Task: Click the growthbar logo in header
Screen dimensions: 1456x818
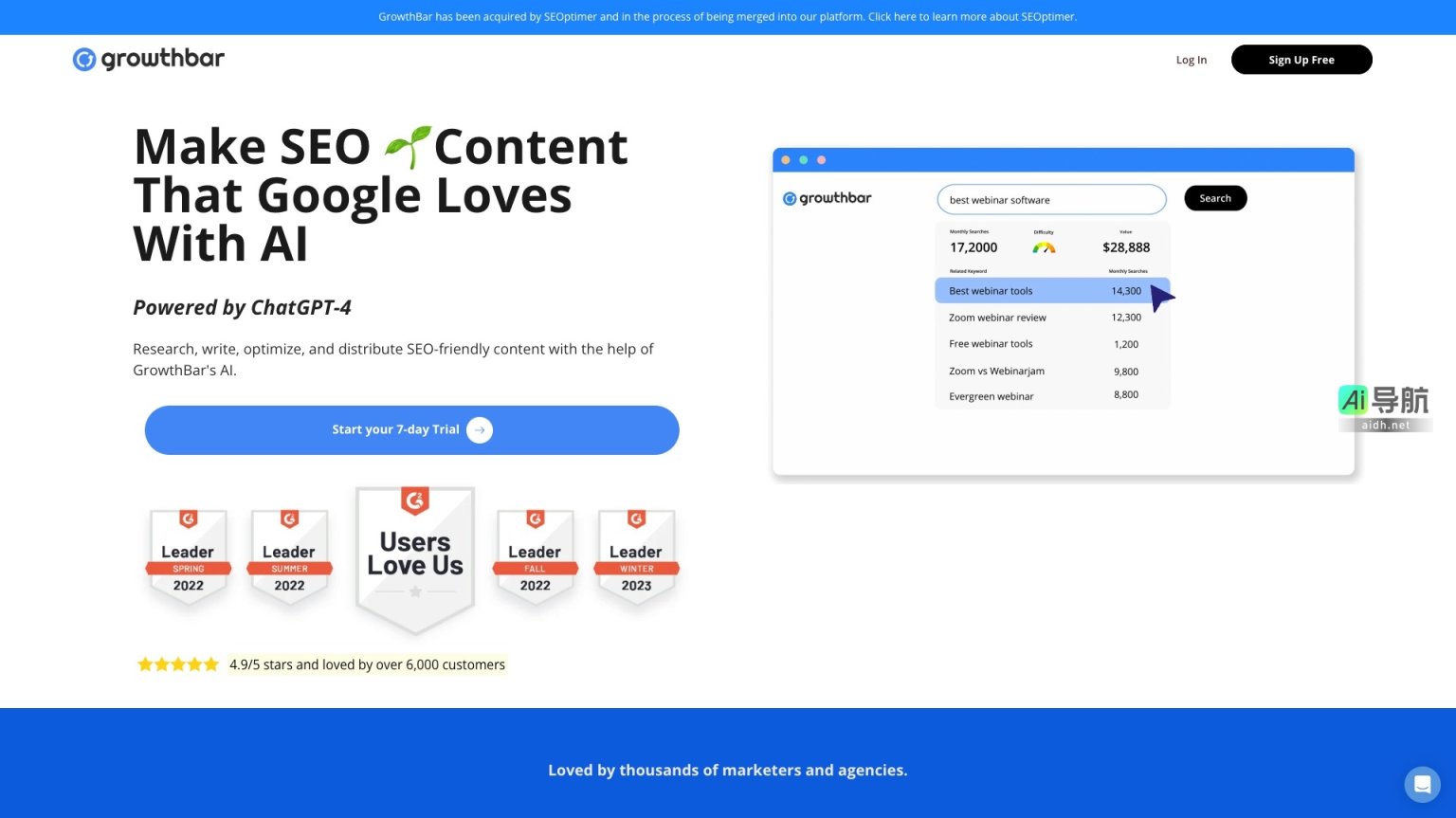Action: click(149, 59)
